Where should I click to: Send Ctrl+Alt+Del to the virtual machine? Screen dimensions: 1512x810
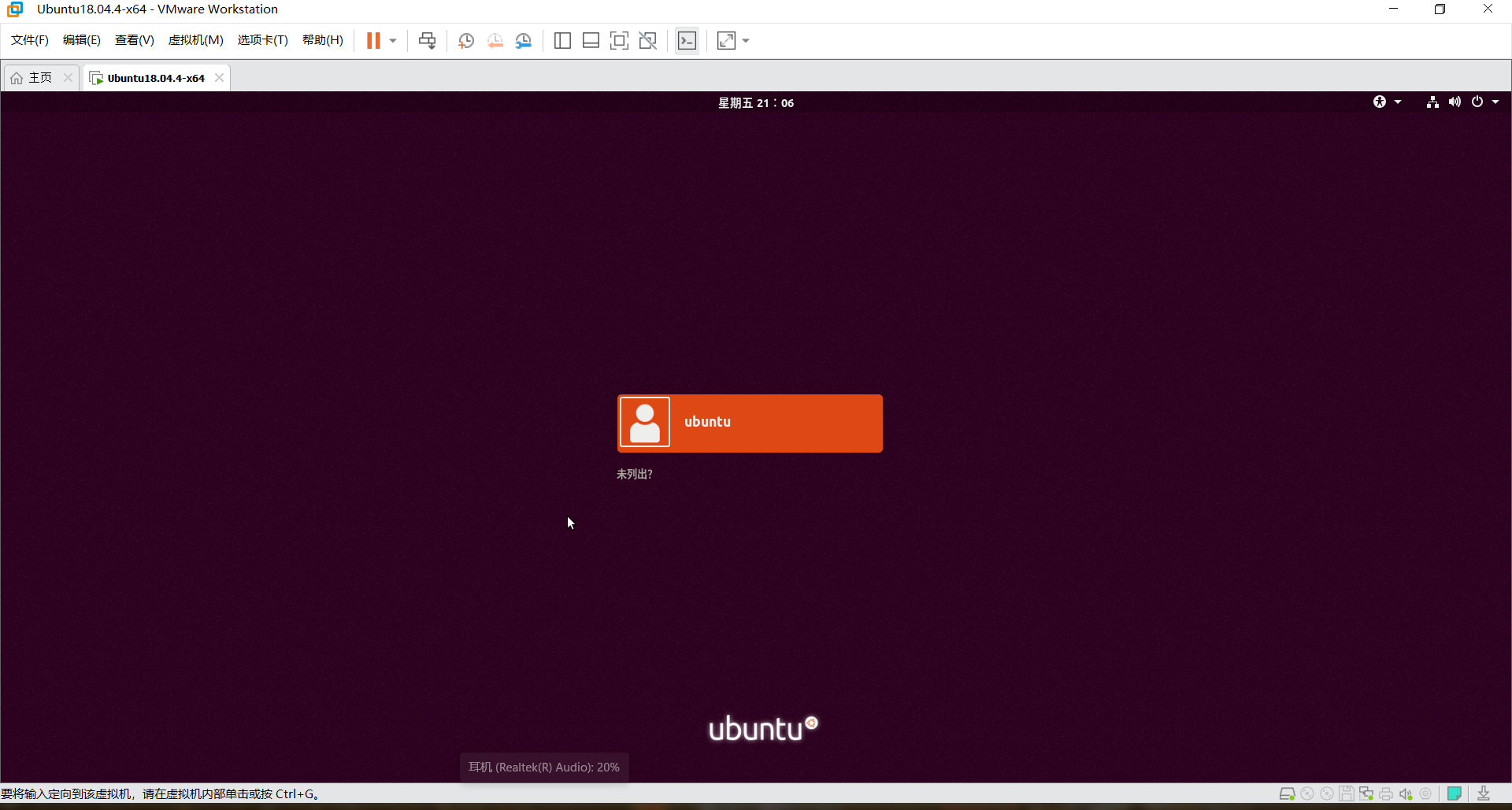tap(427, 41)
